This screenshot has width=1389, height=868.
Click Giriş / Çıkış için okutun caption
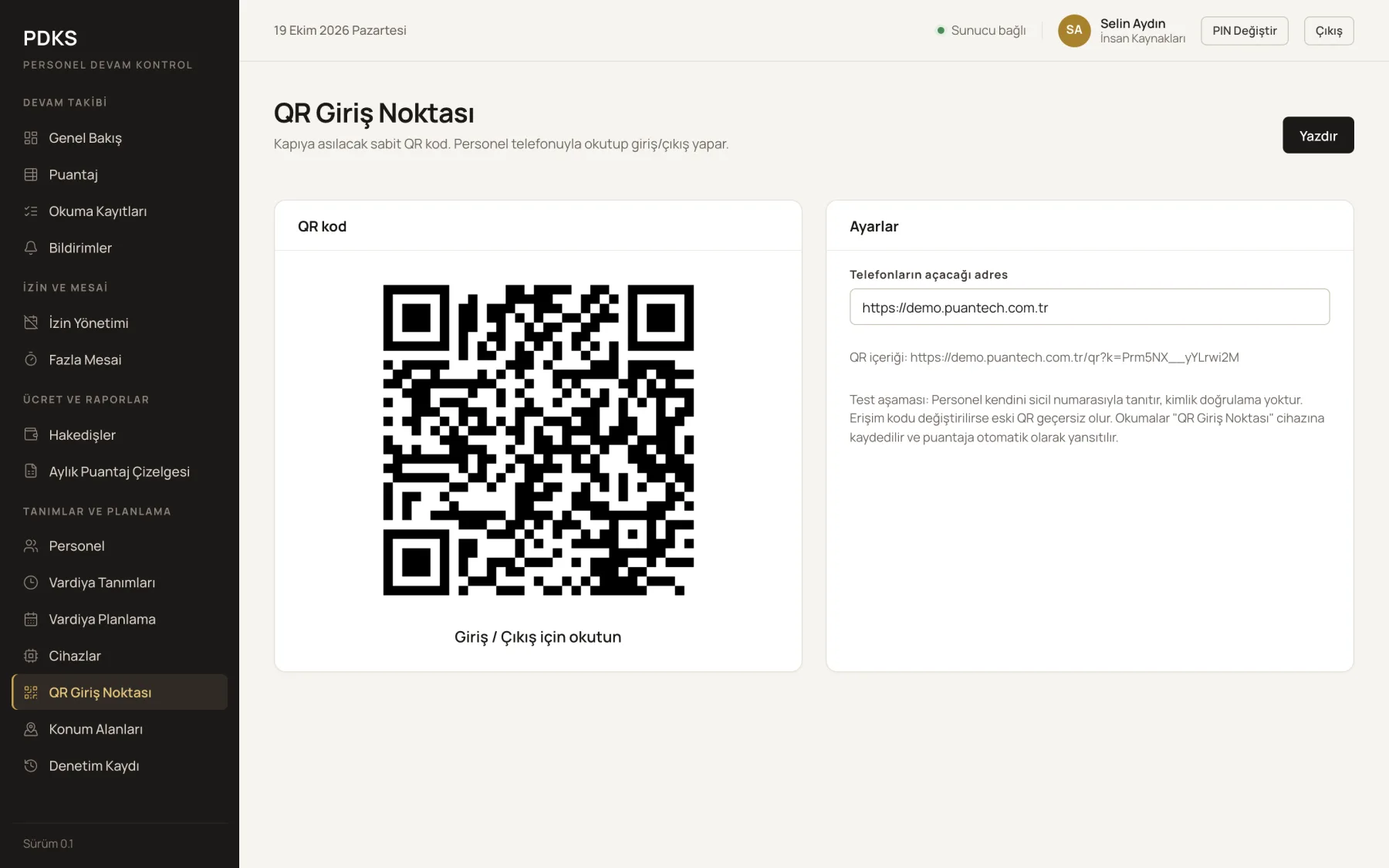coord(538,637)
